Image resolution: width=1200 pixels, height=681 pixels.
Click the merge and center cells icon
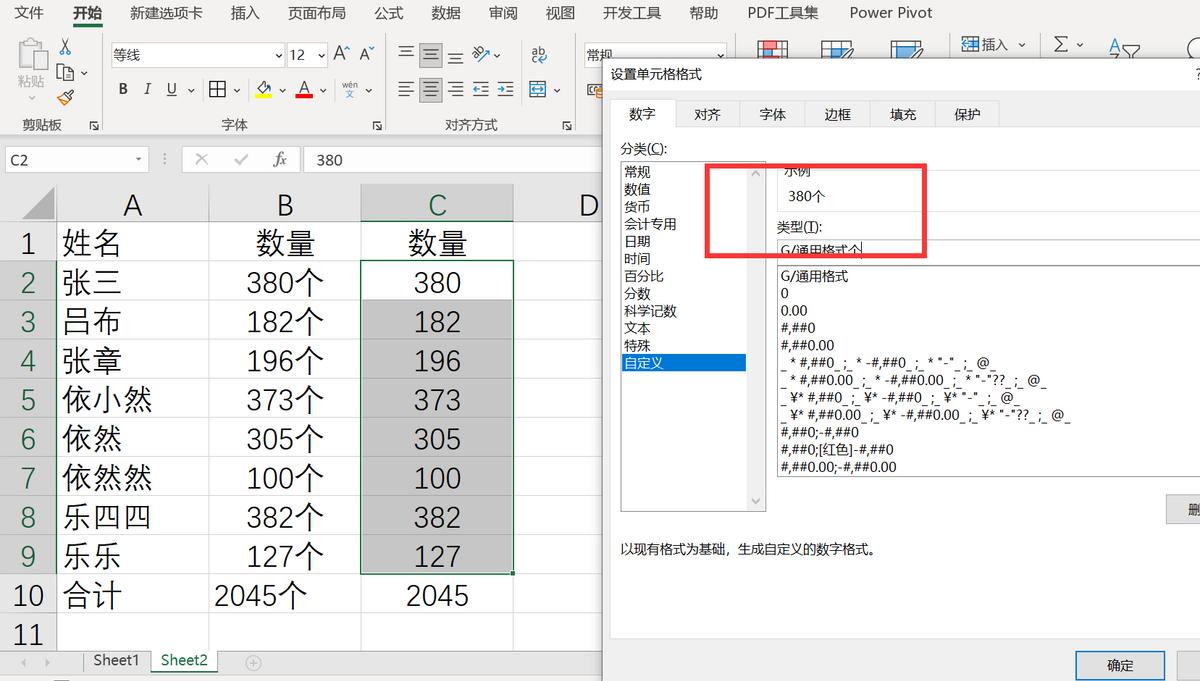[537, 90]
